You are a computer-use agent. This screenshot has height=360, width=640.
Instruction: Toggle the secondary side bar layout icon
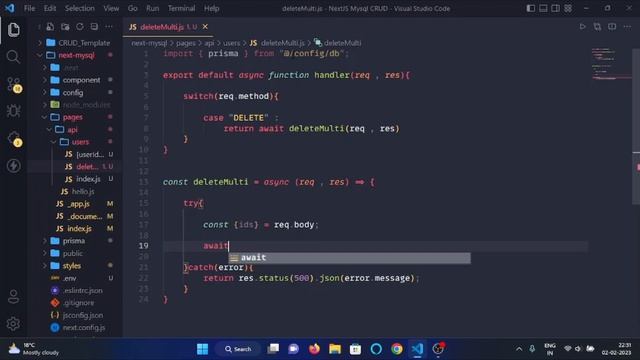point(556,8)
